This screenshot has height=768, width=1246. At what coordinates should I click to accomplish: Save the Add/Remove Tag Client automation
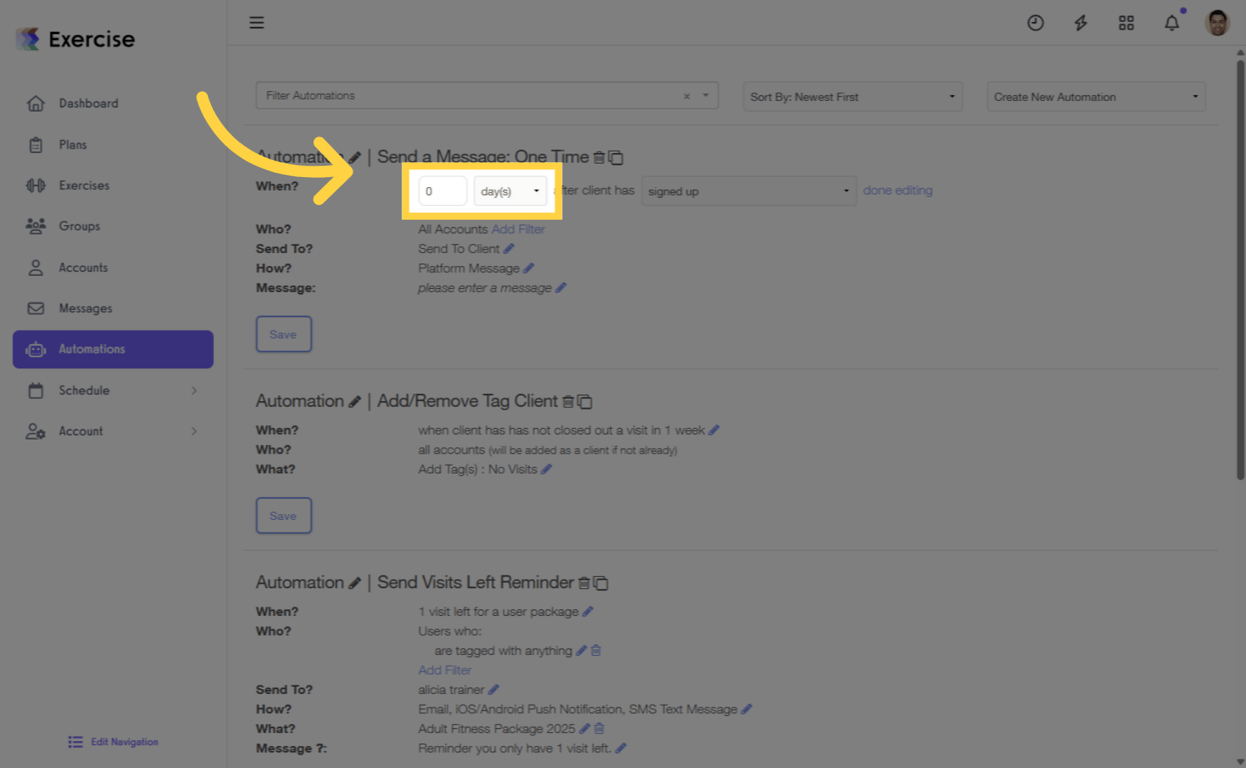tap(284, 516)
